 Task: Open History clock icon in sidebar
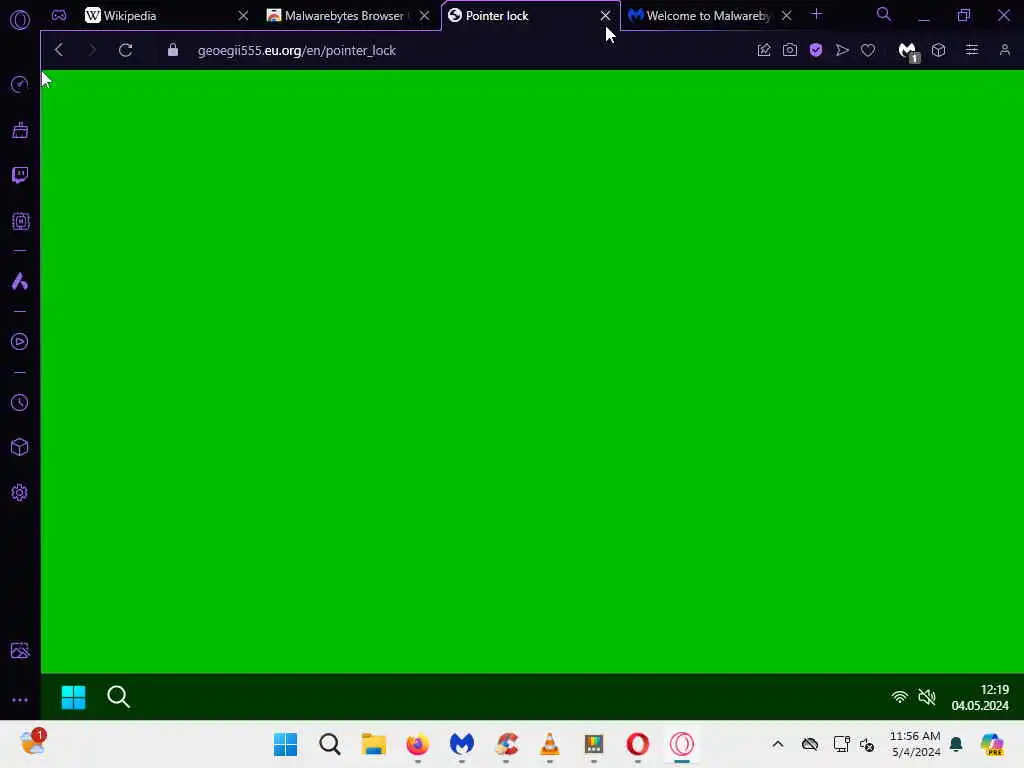click(20, 402)
